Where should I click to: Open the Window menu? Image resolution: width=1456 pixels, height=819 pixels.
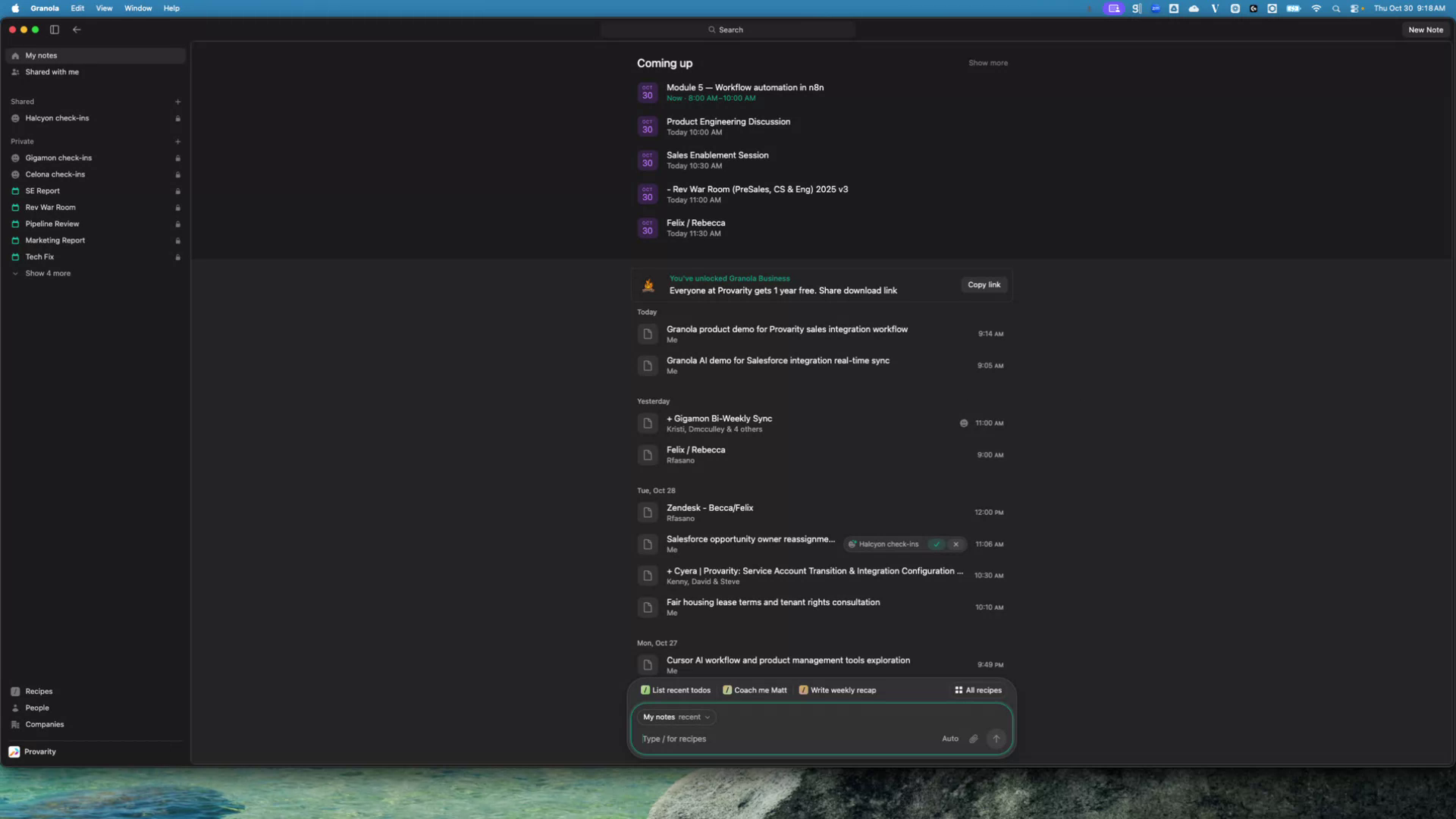point(137,8)
